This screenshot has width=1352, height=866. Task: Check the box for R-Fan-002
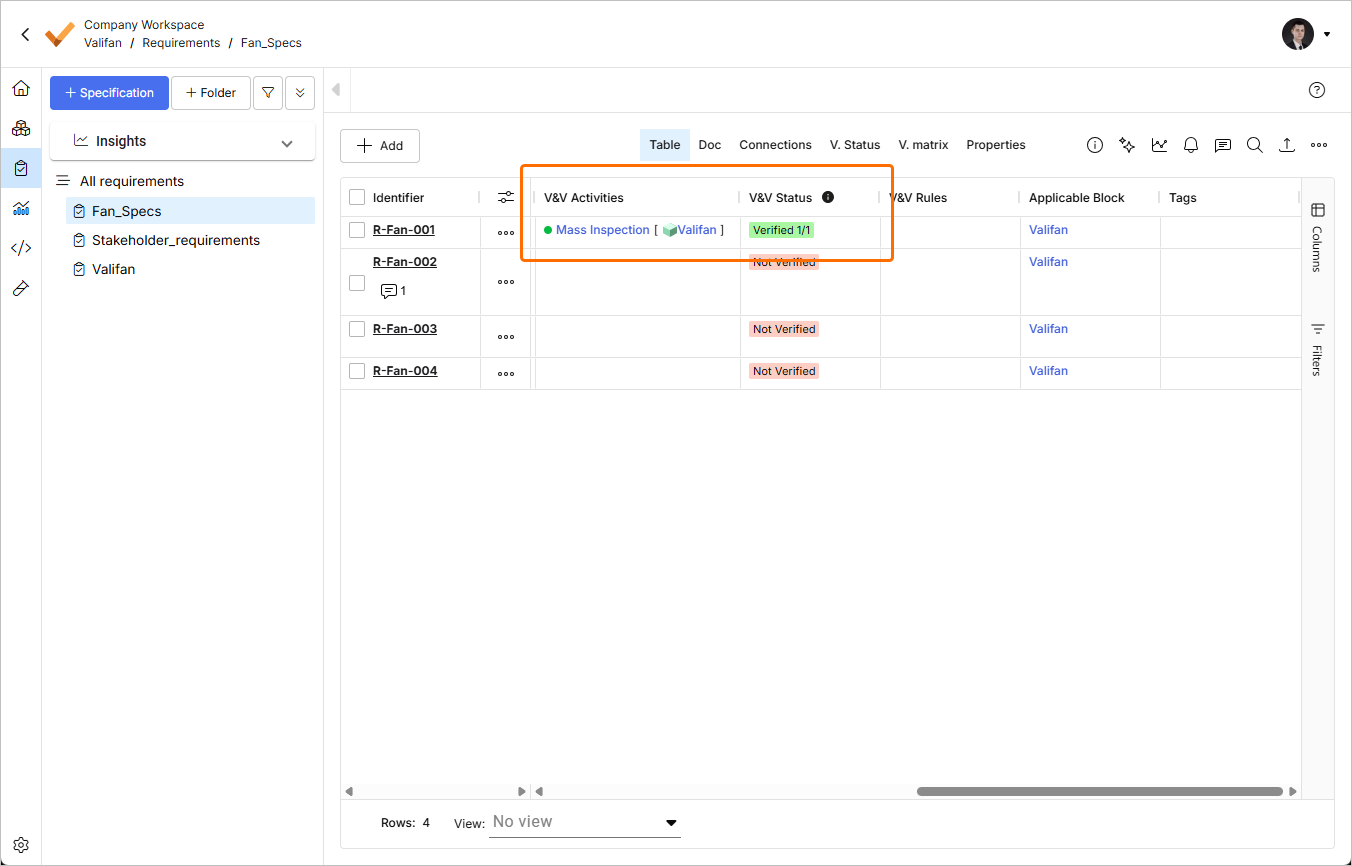tap(357, 283)
